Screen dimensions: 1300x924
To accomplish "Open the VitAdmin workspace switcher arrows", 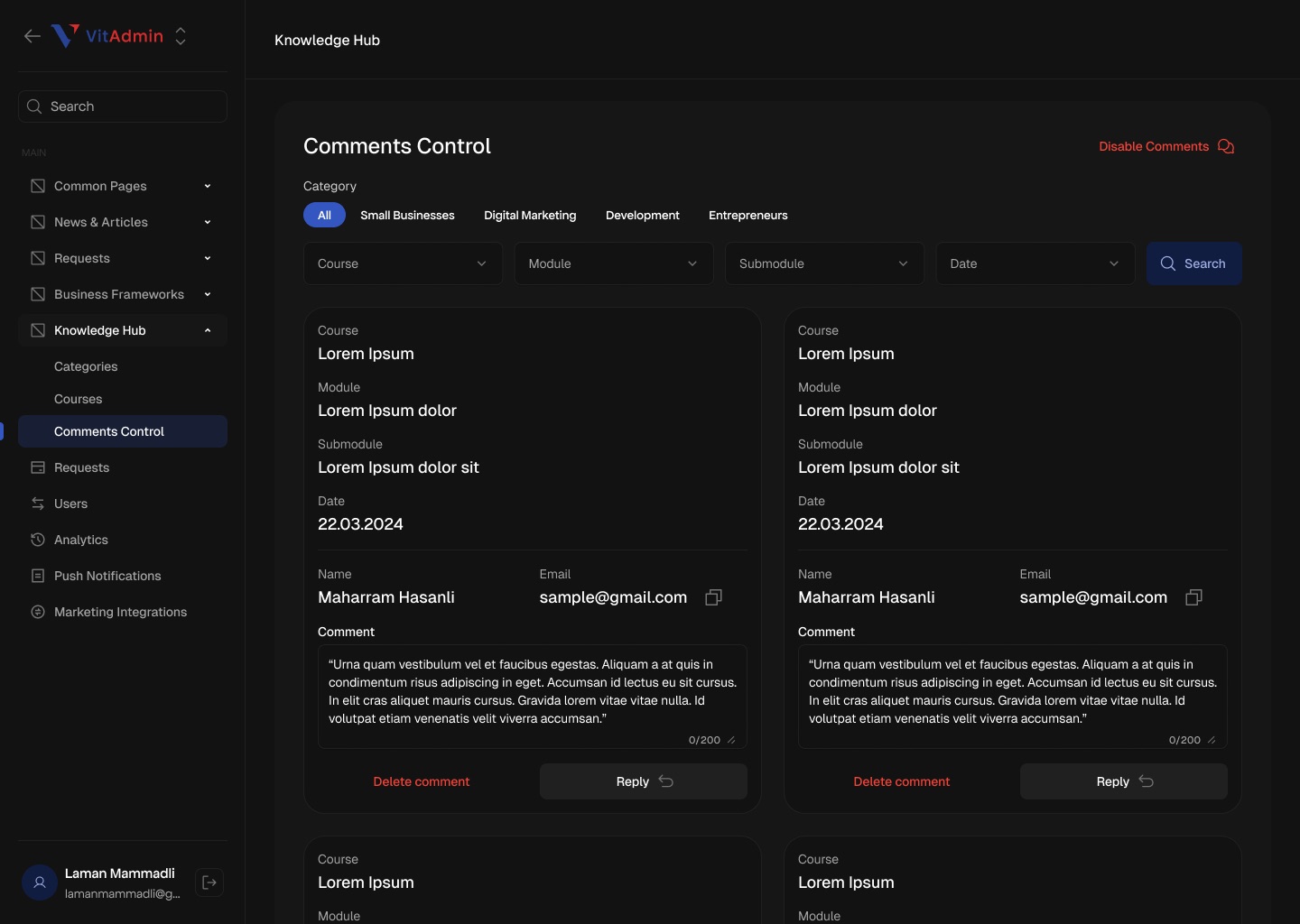I will click(x=181, y=36).
